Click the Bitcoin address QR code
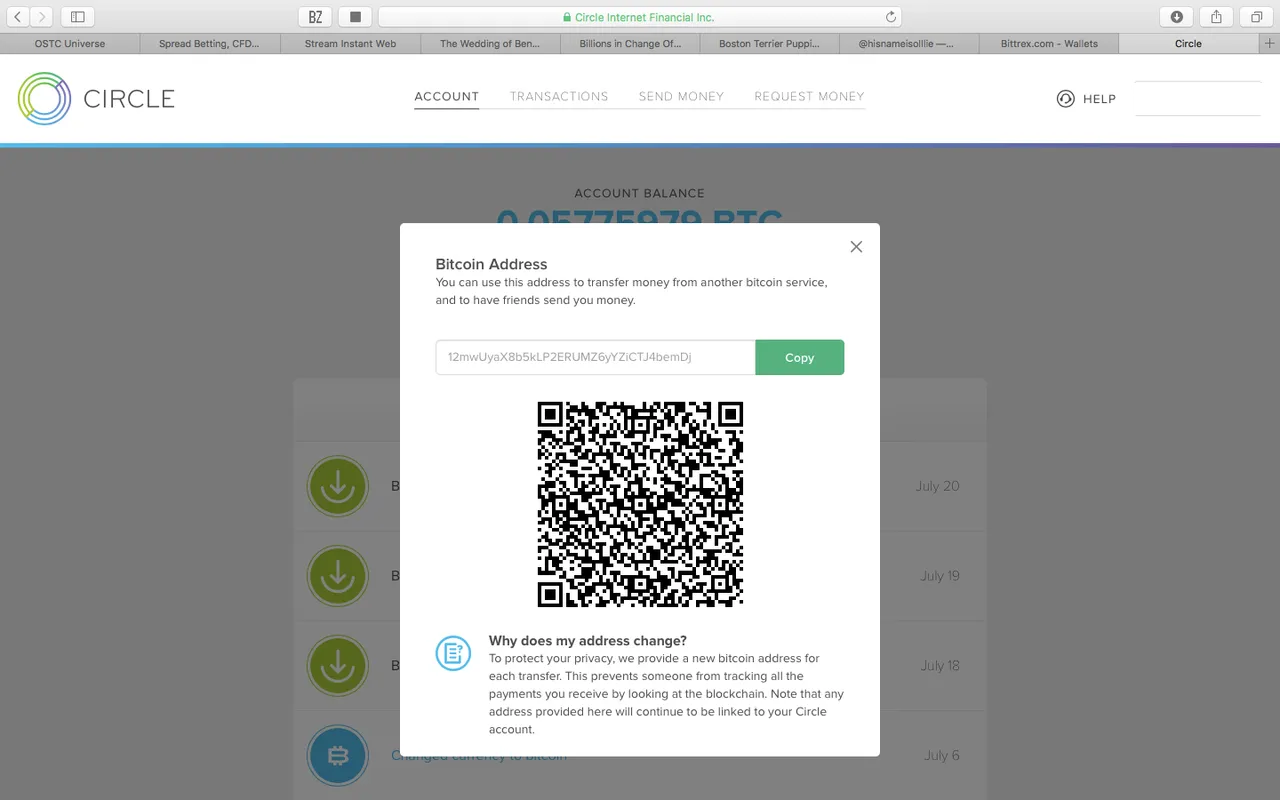Screen dimensions: 1280x800 (x=640, y=504)
